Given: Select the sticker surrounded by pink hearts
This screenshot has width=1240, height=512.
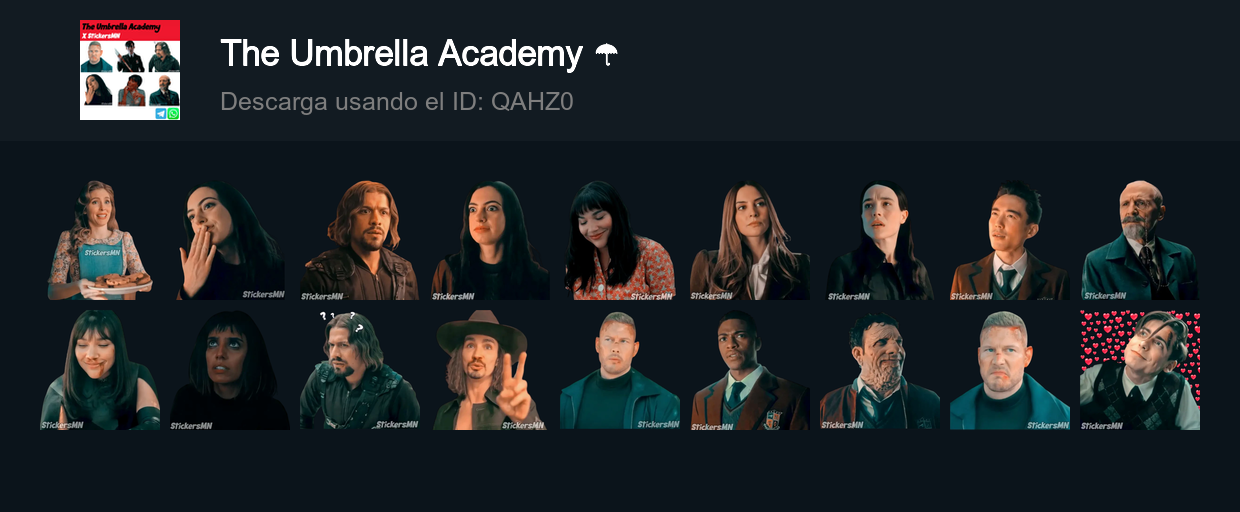Looking at the screenshot, I should (1140, 370).
